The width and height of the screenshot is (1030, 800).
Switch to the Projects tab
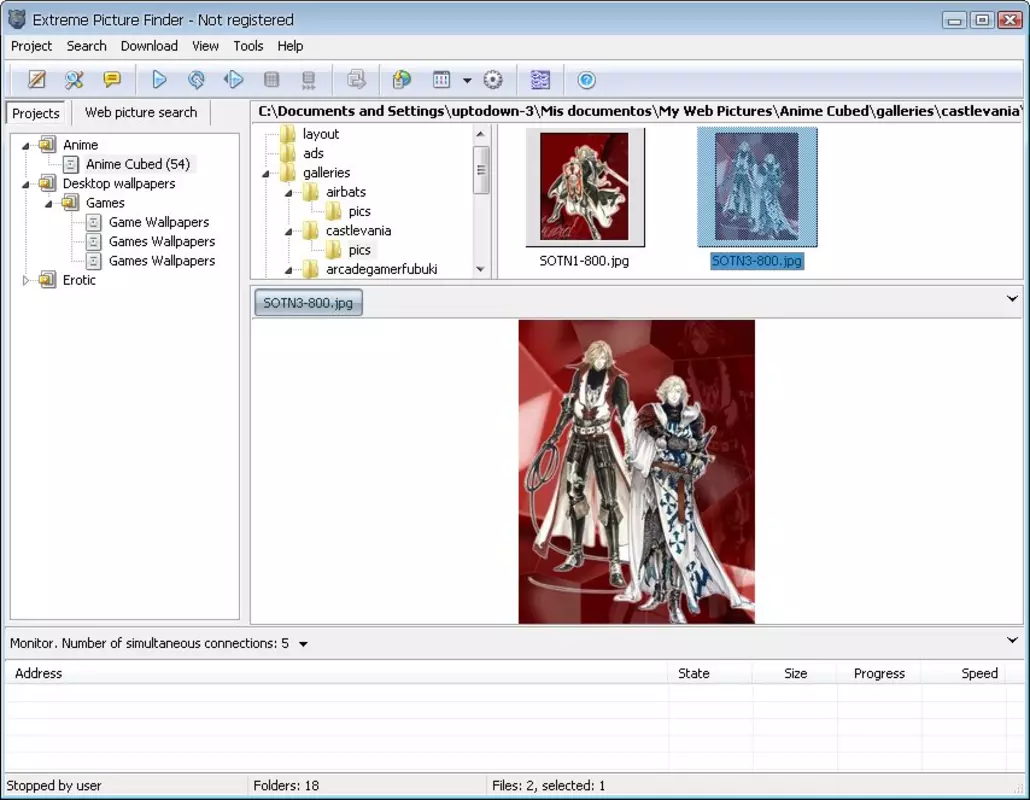coord(35,113)
